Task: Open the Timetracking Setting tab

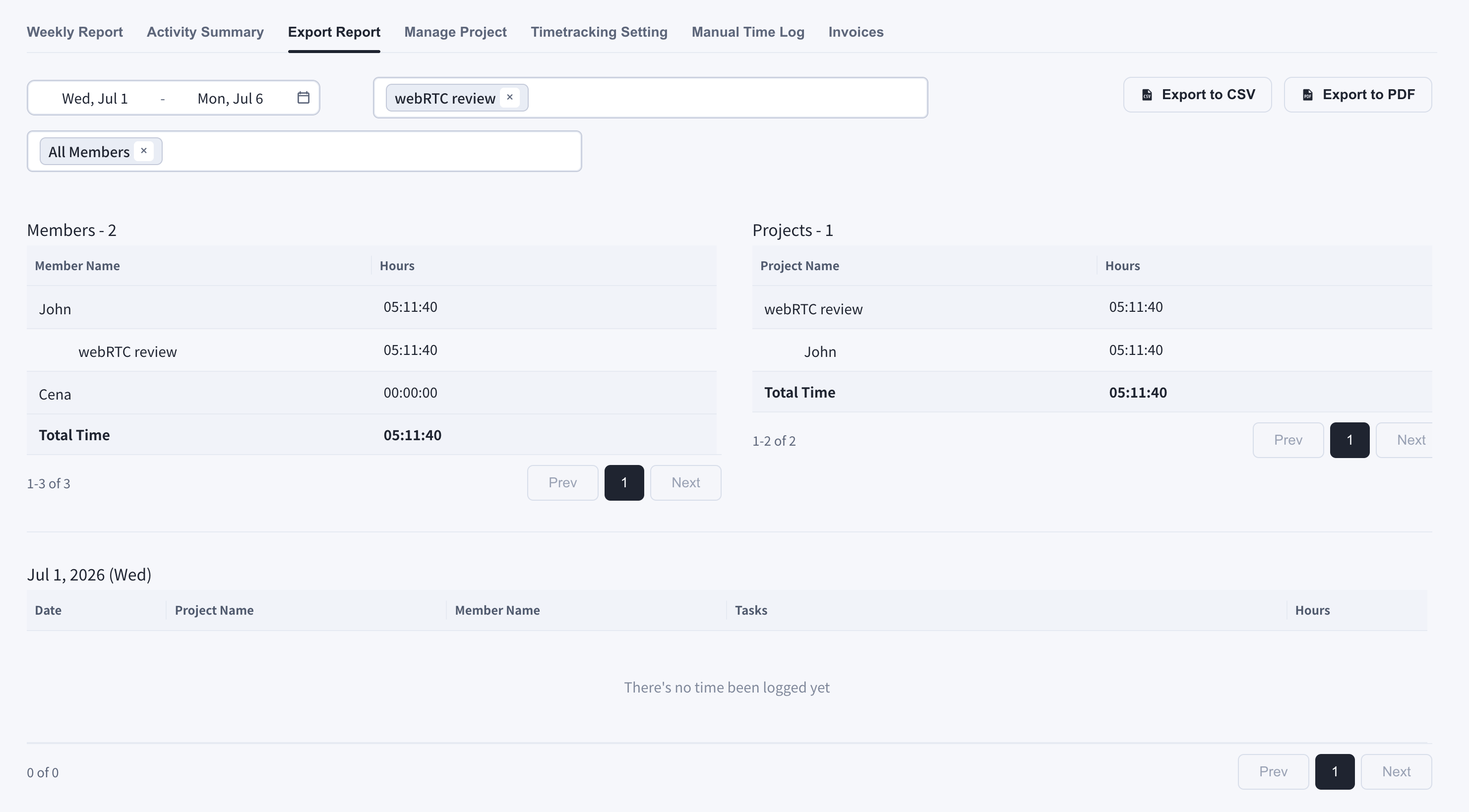Action: [599, 32]
